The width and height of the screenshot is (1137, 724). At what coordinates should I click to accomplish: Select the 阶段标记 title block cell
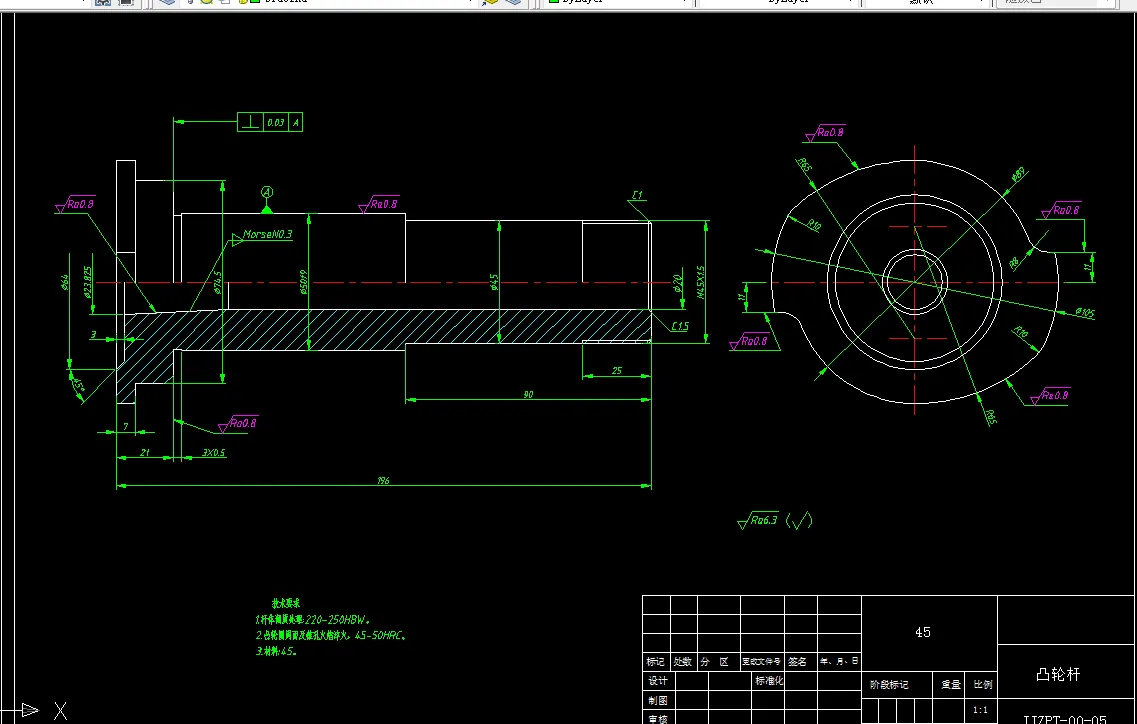click(889, 685)
